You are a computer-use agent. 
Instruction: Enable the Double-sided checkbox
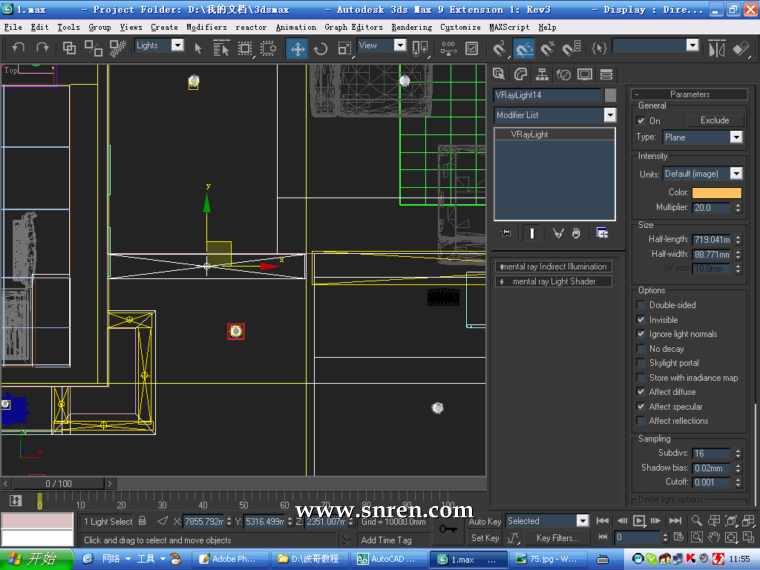click(x=641, y=306)
